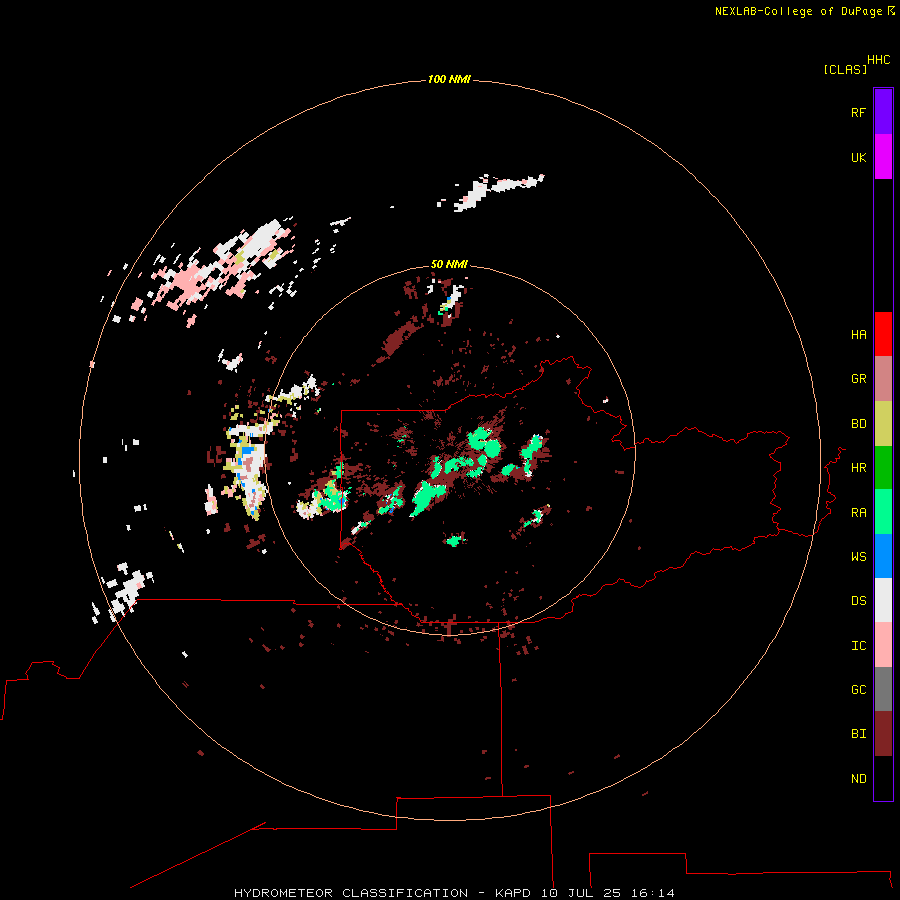This screenshot has width=900, height=900.
Task: Click the KAPD radar site identifier
Action: 513,893
